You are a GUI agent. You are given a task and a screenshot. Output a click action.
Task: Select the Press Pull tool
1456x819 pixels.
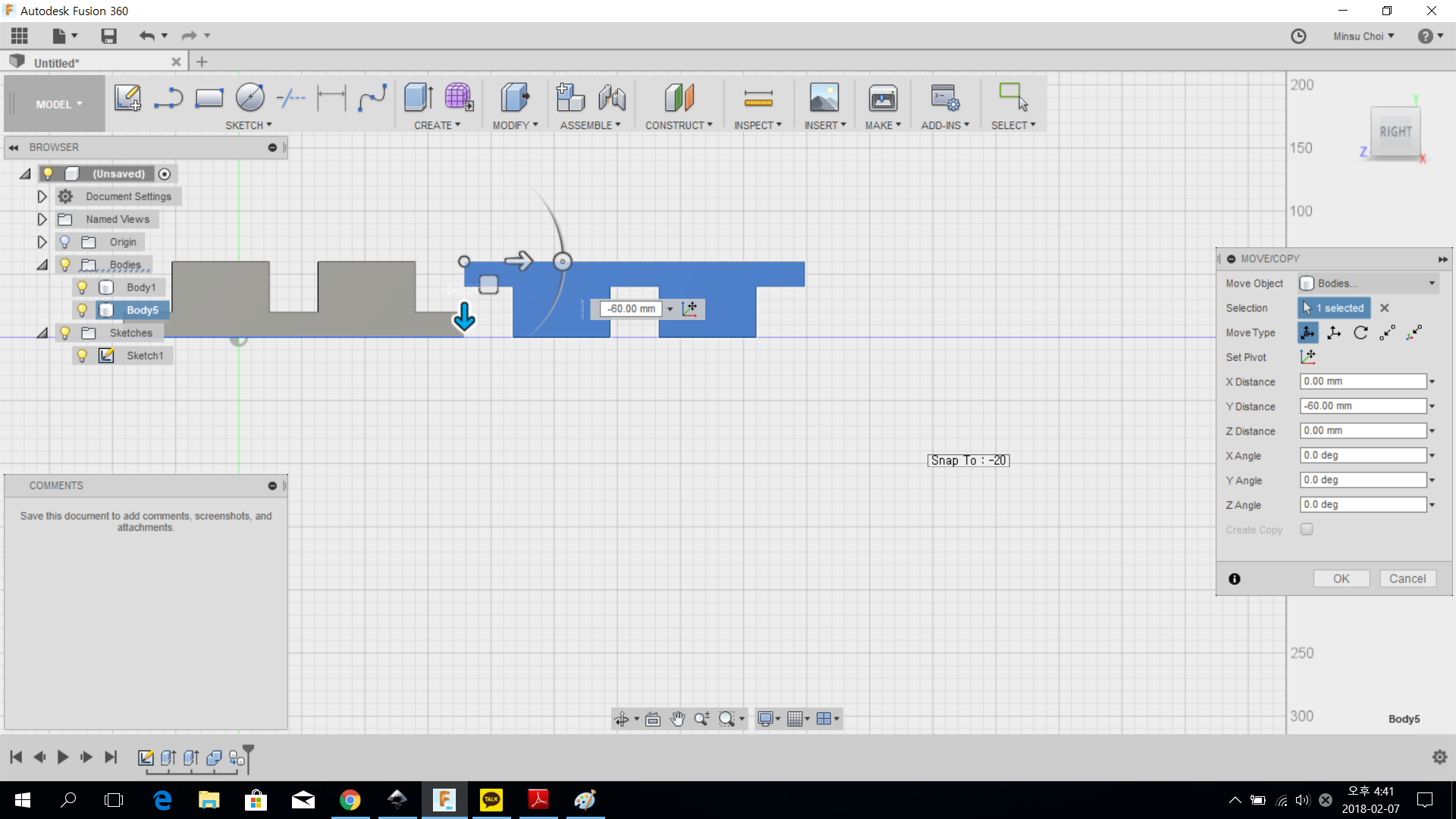coord(515,98)
